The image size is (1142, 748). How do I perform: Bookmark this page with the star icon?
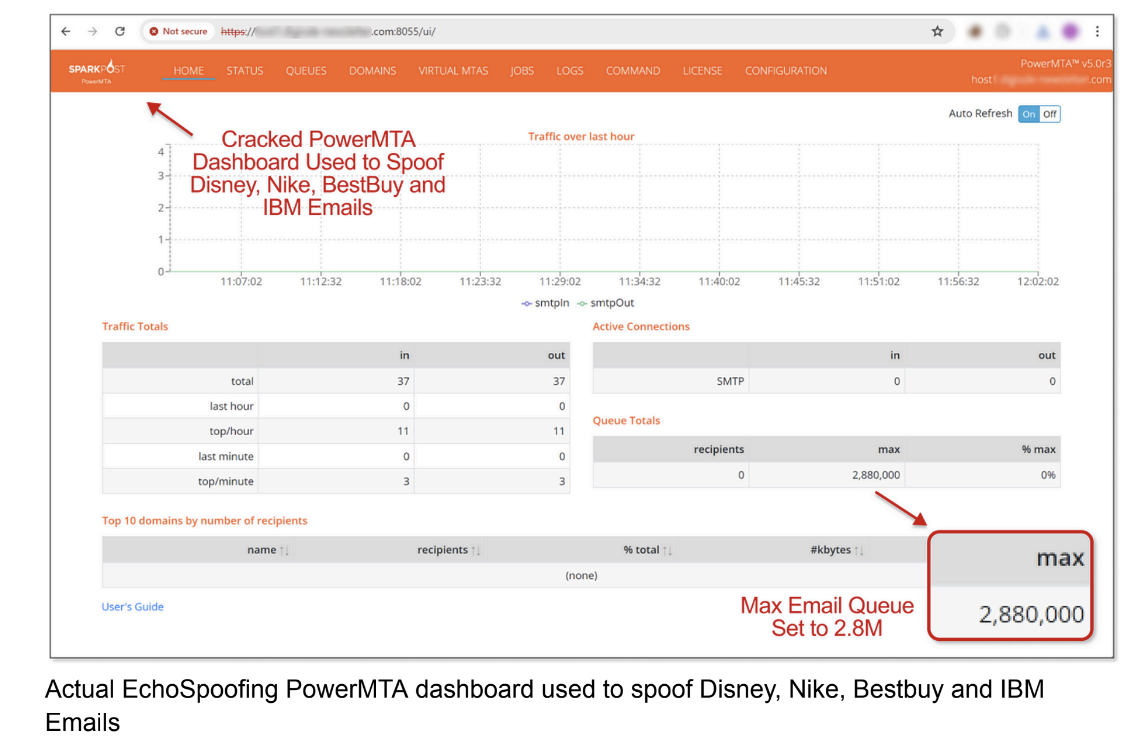937,31
